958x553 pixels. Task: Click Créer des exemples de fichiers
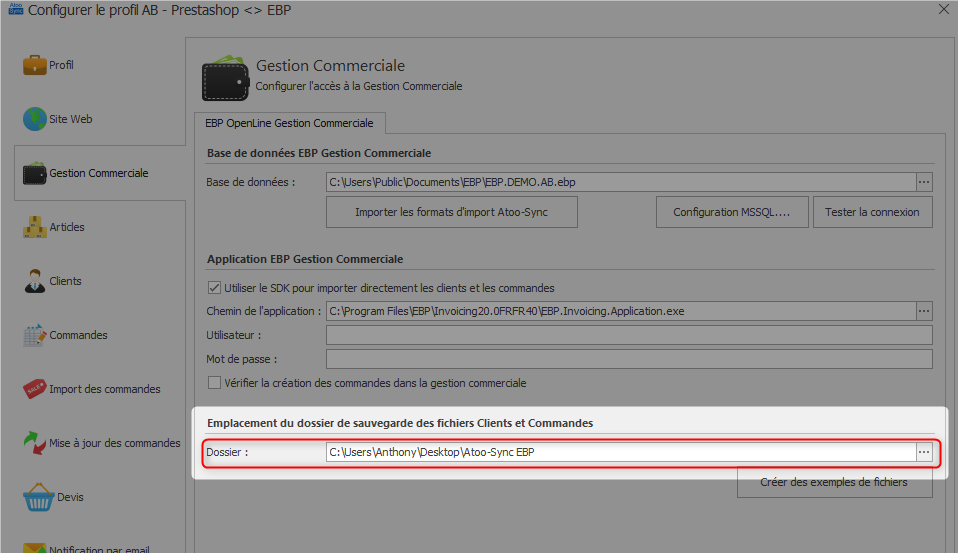(x=835, y=482)
